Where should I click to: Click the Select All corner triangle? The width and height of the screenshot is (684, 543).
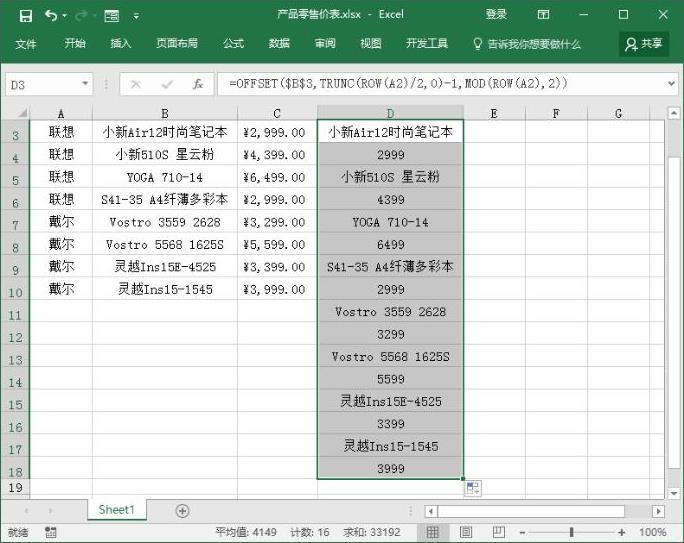pyautogui.click(x=22, y=113)
